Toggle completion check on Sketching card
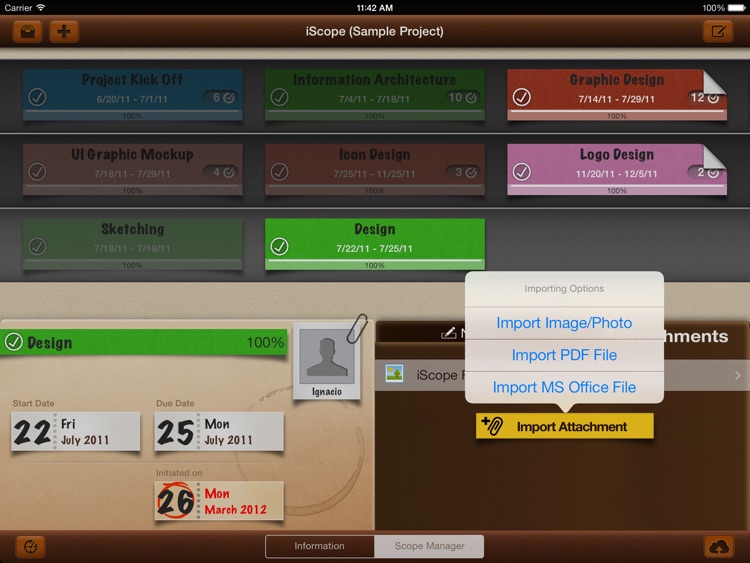The image size is (750, 563). coord(37,246)
